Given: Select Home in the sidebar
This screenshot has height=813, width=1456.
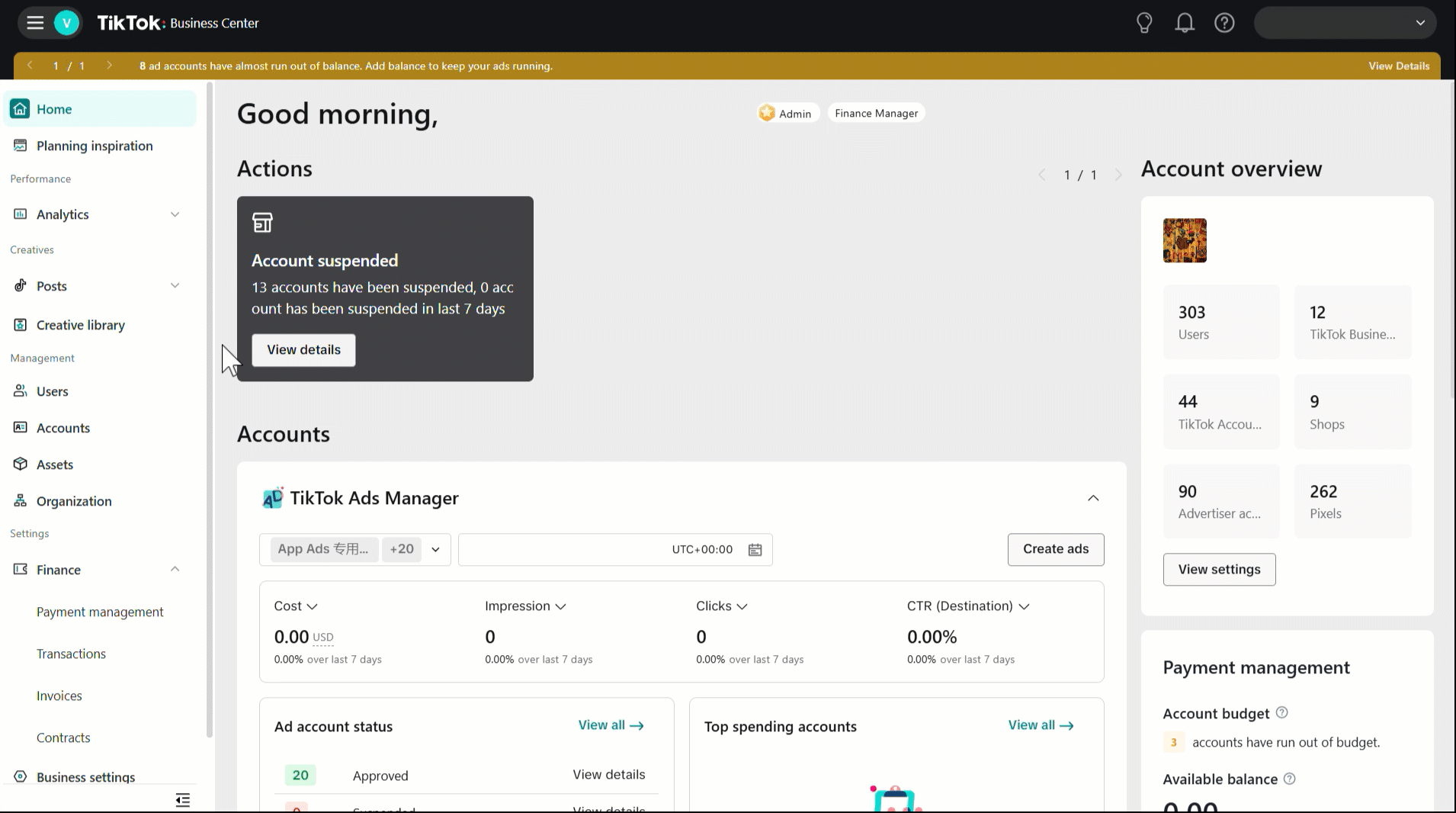Looking at the screenshot, I should pos(53,108).
